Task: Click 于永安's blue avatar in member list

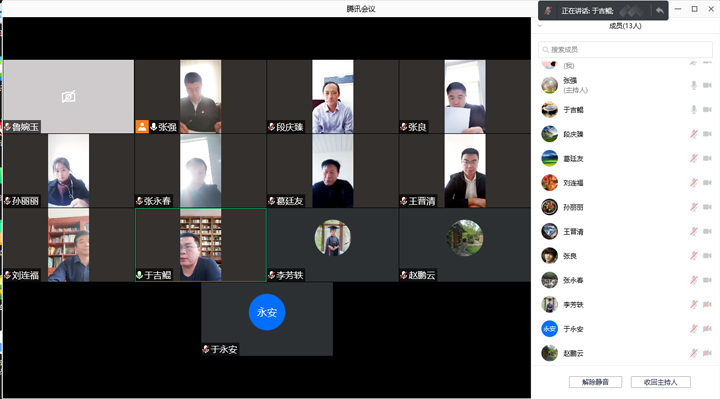Action: (x=549, y=329)
